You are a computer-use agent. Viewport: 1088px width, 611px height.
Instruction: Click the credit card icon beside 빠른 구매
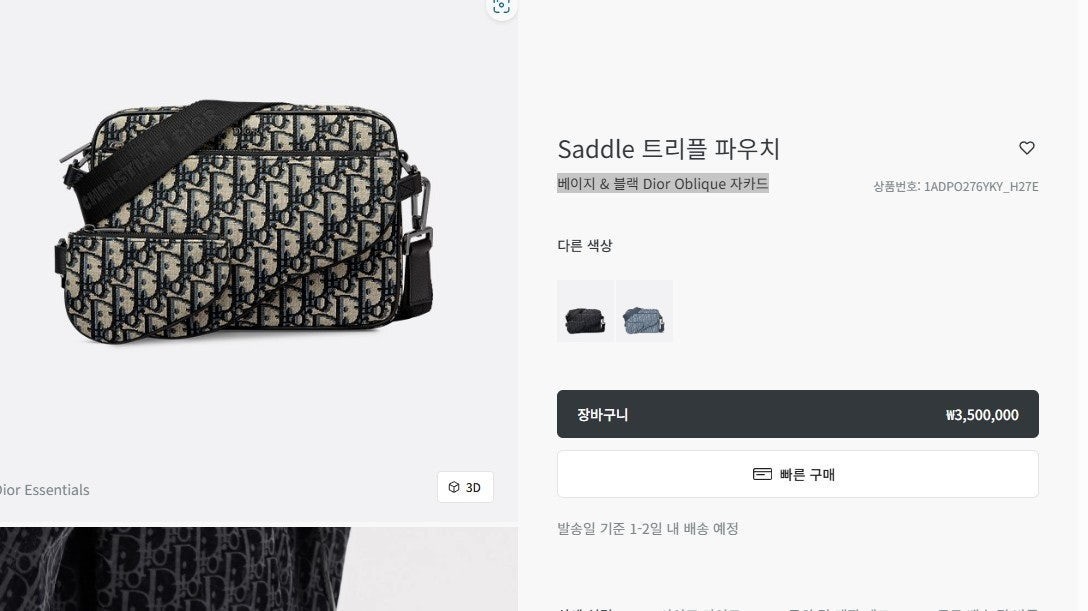pyautogui.click(x=762, y=474)
